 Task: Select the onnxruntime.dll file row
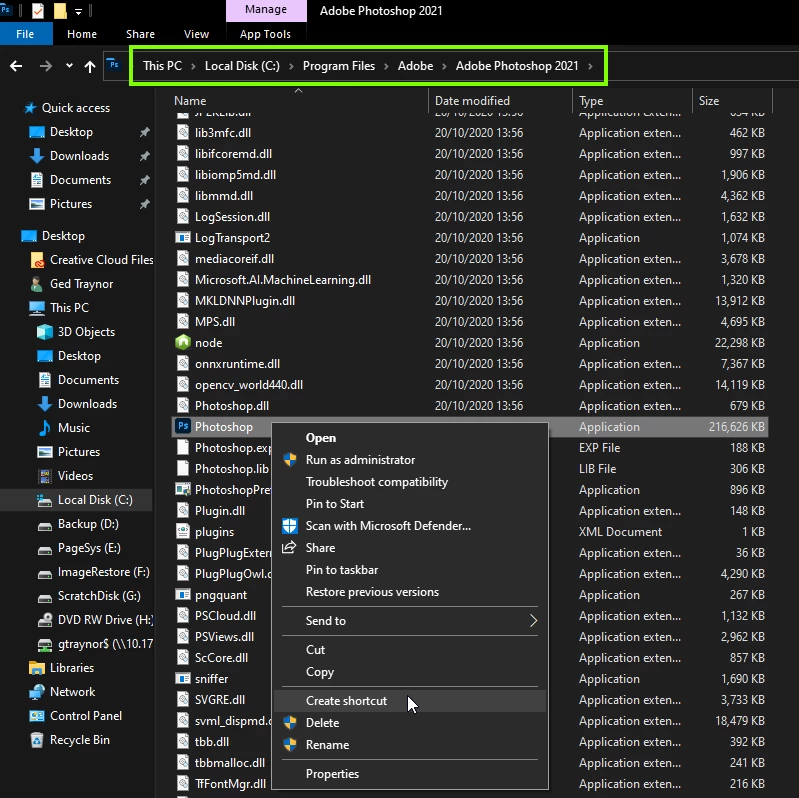(x=470, y=364)
